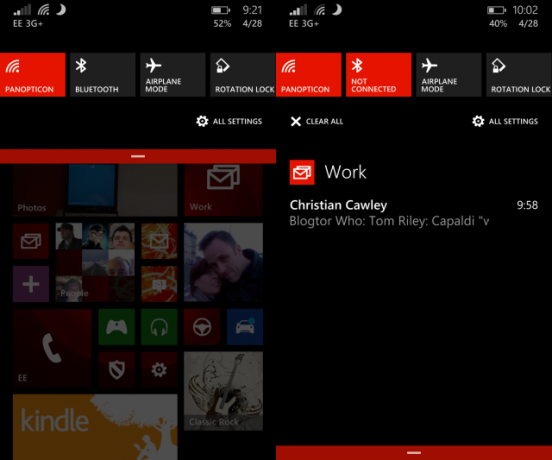552x460 pixels.
Task: Toggle Rotation Lock in right screen
Action: tap(519, 75)
